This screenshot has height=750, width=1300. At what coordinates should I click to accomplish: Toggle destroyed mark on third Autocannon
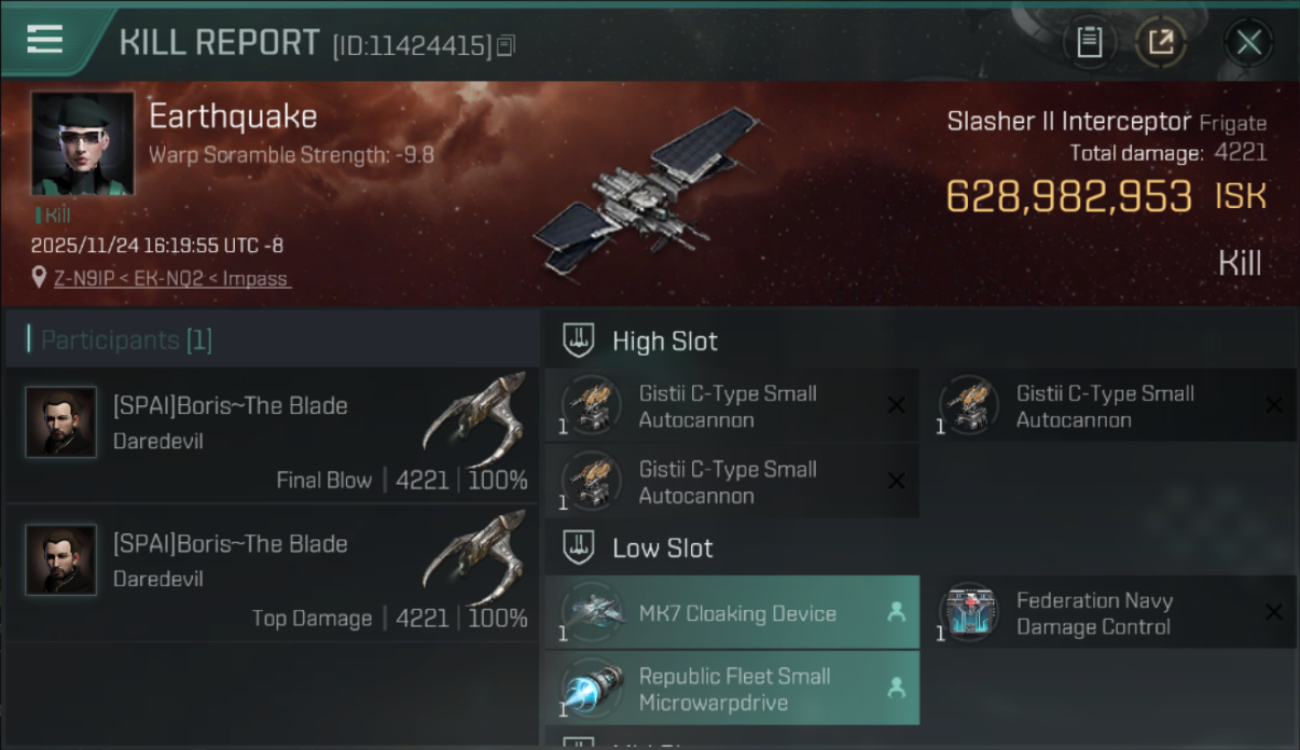coord(896,482)
